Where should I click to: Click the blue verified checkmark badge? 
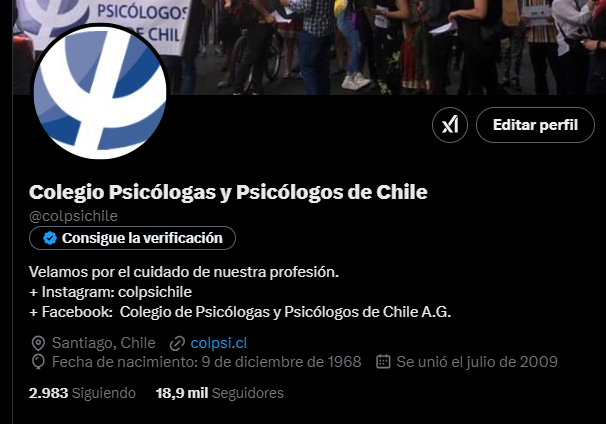(50, 238)
